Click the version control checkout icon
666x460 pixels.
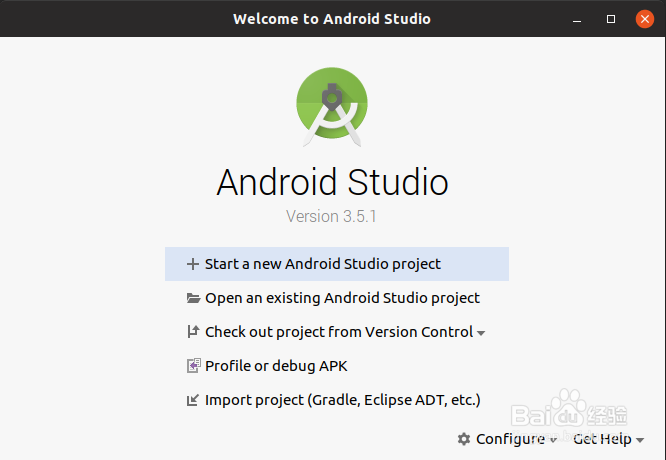tap(193, 332)
